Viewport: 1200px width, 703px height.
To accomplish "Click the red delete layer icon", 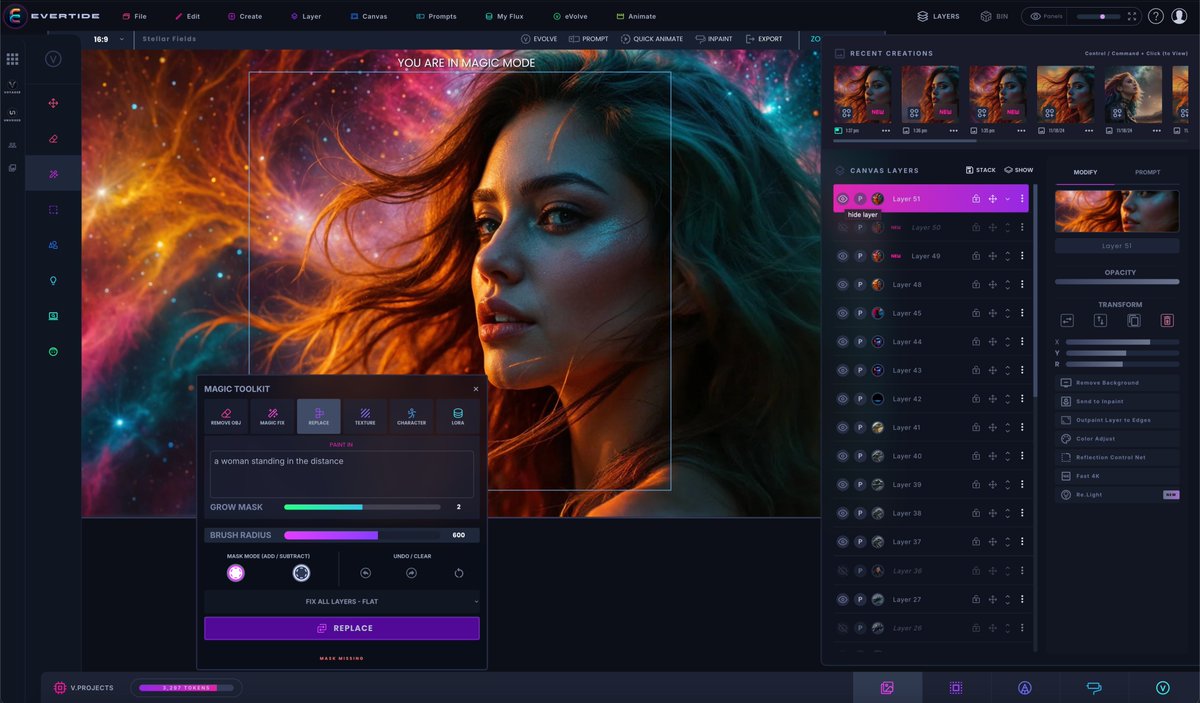I will pos(1167,320).
